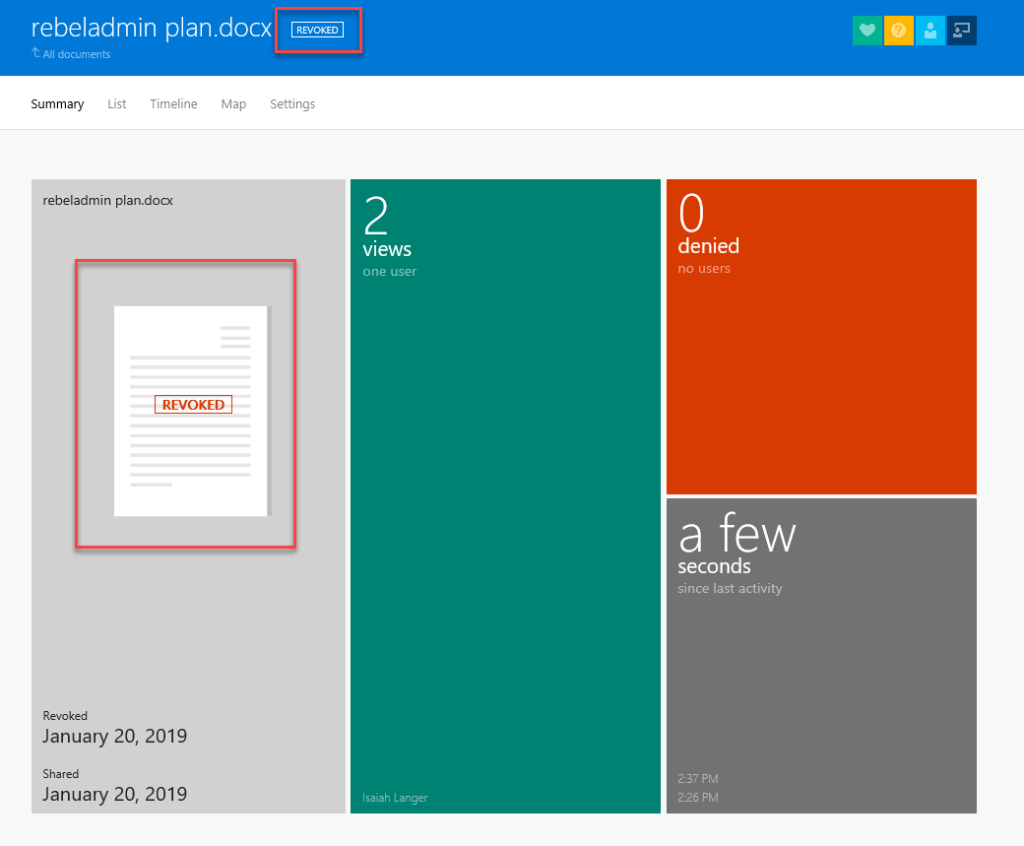The width and height of the screenshot is (1024, 846).
Task: Click the REVOKED badge next to the title
Action: click(317, 29)
